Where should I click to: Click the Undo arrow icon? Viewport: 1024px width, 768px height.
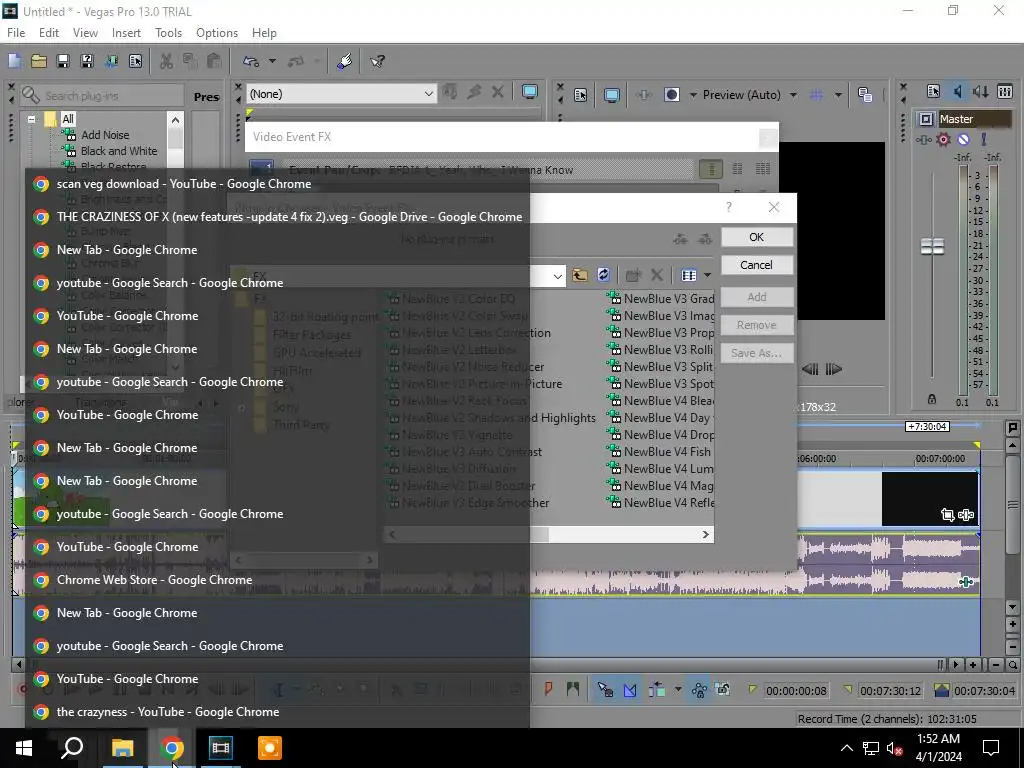point(251,61)
